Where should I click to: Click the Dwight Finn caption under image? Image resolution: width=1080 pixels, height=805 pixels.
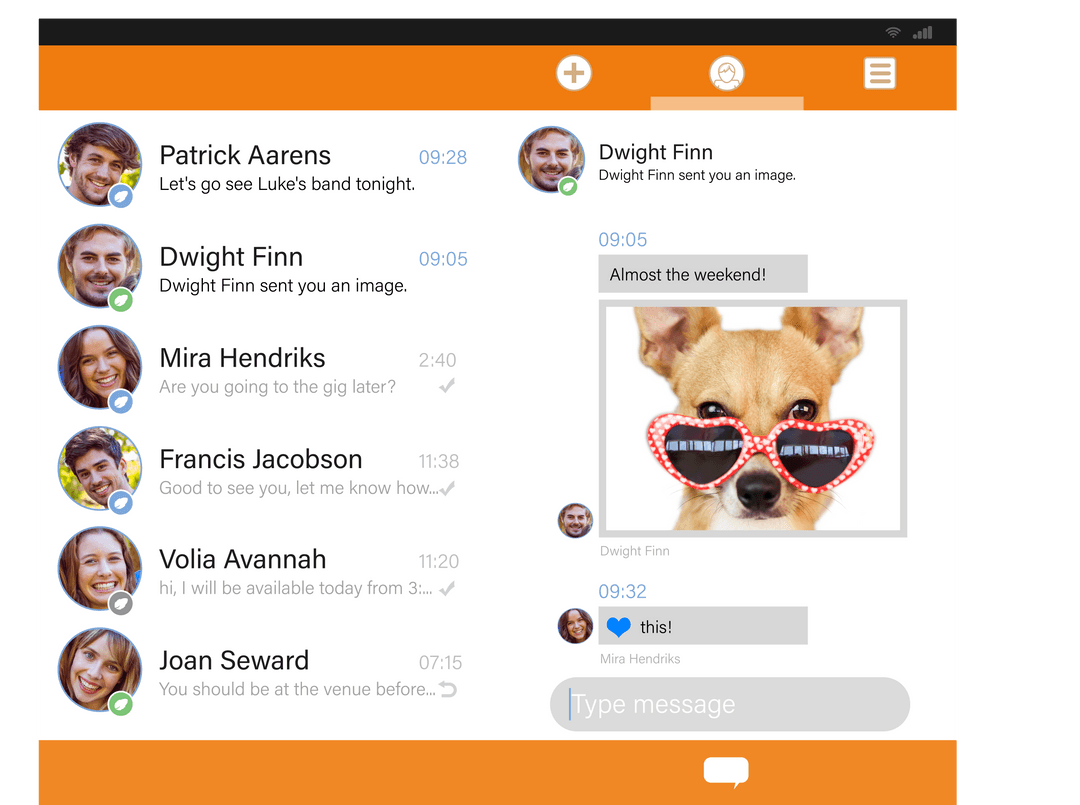(634, 551)
